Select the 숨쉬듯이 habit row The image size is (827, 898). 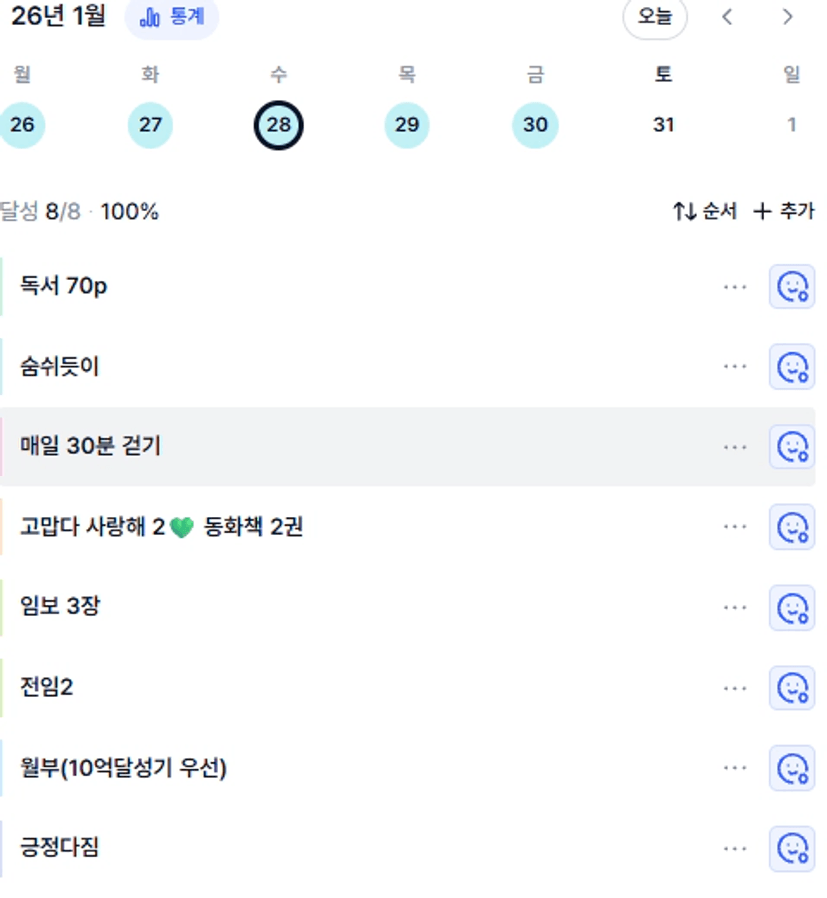point(300,367)
